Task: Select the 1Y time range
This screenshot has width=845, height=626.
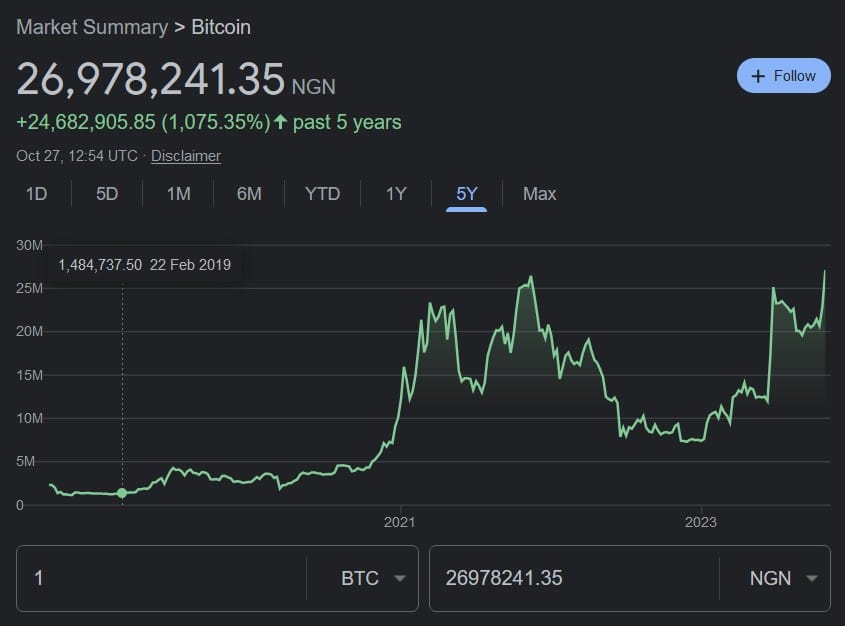Action: point(395,193)
